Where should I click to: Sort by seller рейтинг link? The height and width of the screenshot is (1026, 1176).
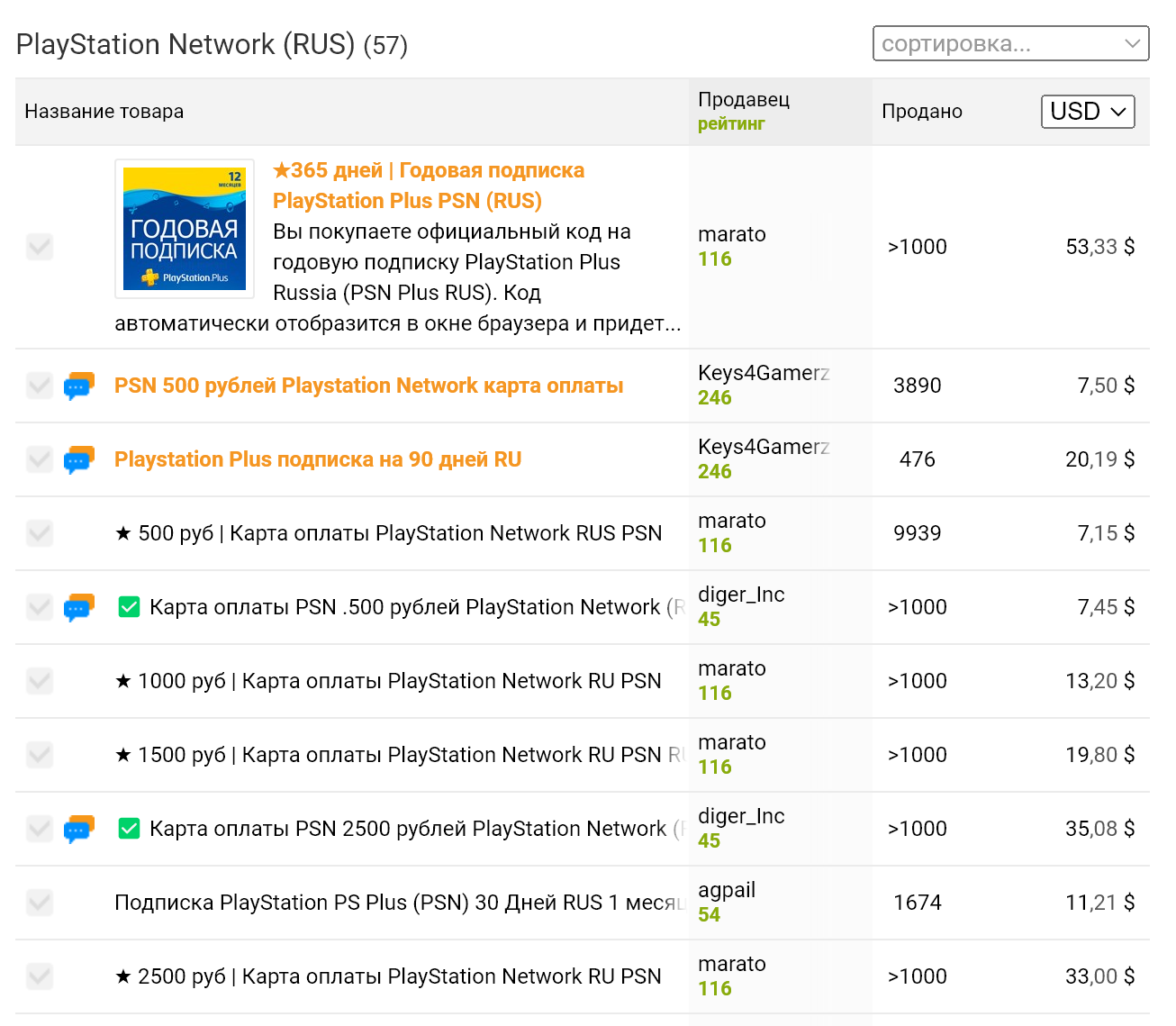point(731,124)
